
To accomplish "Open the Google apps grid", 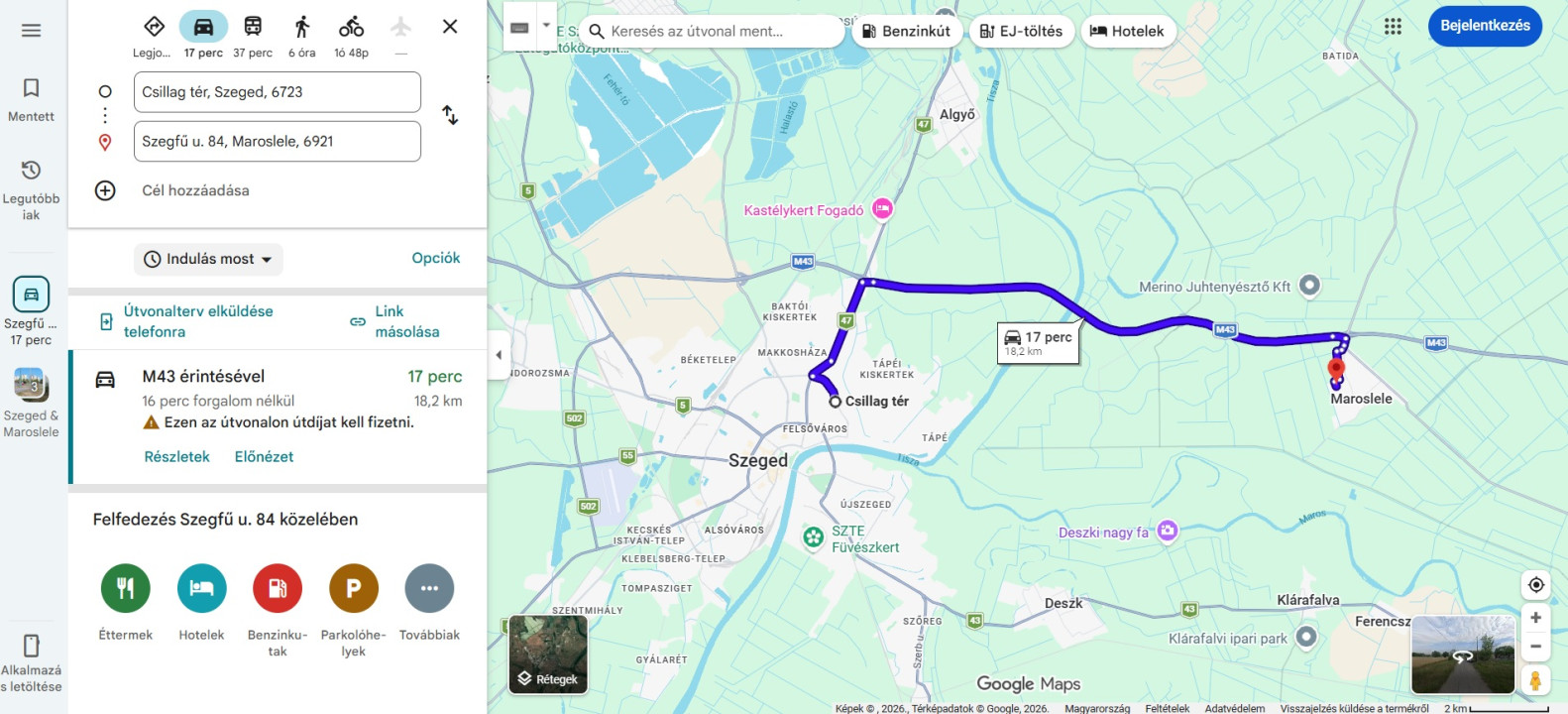I will (x=1393, y=27).
